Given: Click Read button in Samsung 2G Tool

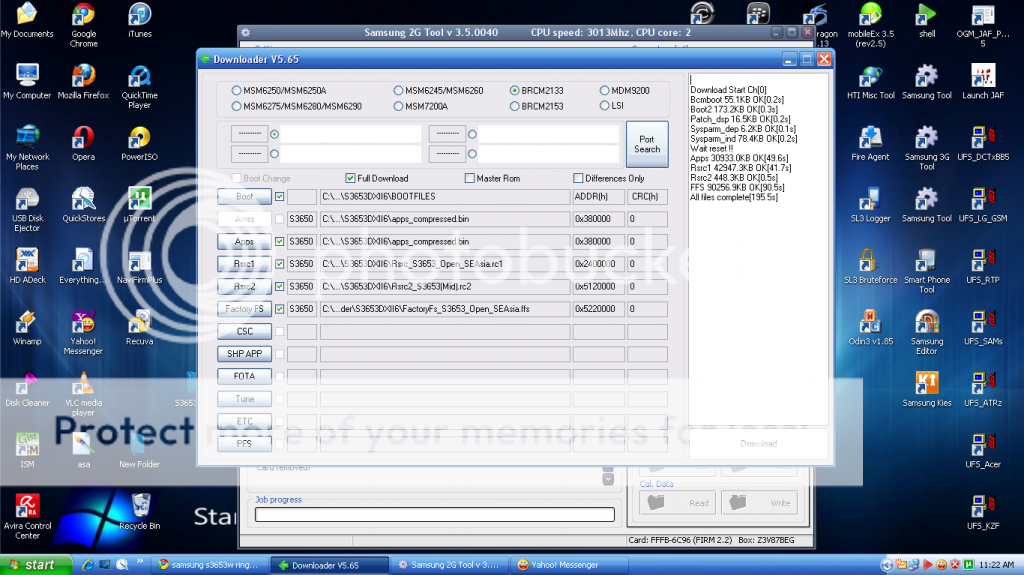Looking at the screenshot, I should [677, 502].
